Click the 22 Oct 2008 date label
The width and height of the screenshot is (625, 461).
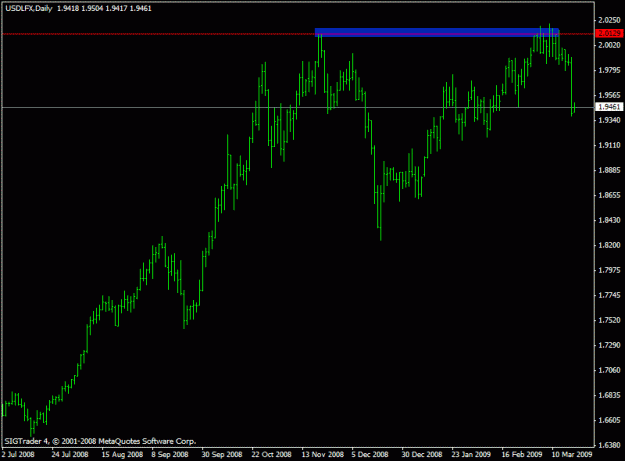[272, 454]
